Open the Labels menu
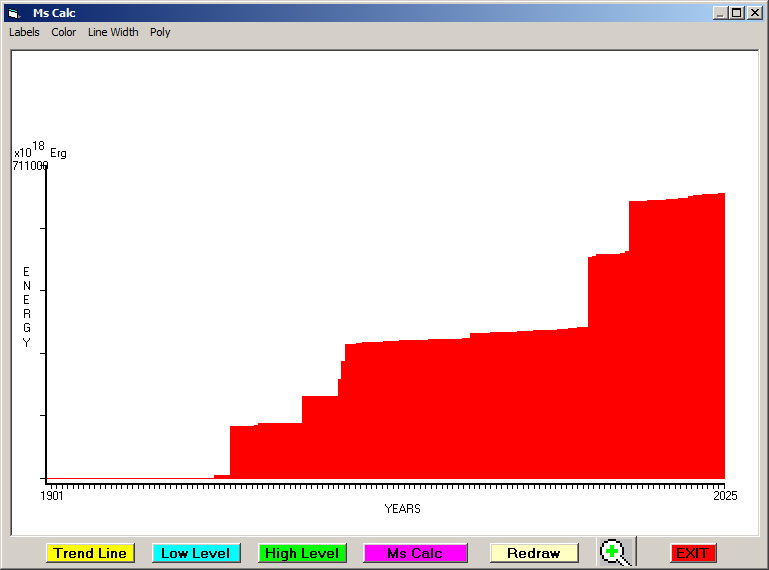Screen dimensions: 769x570 [x=24, y=32]
